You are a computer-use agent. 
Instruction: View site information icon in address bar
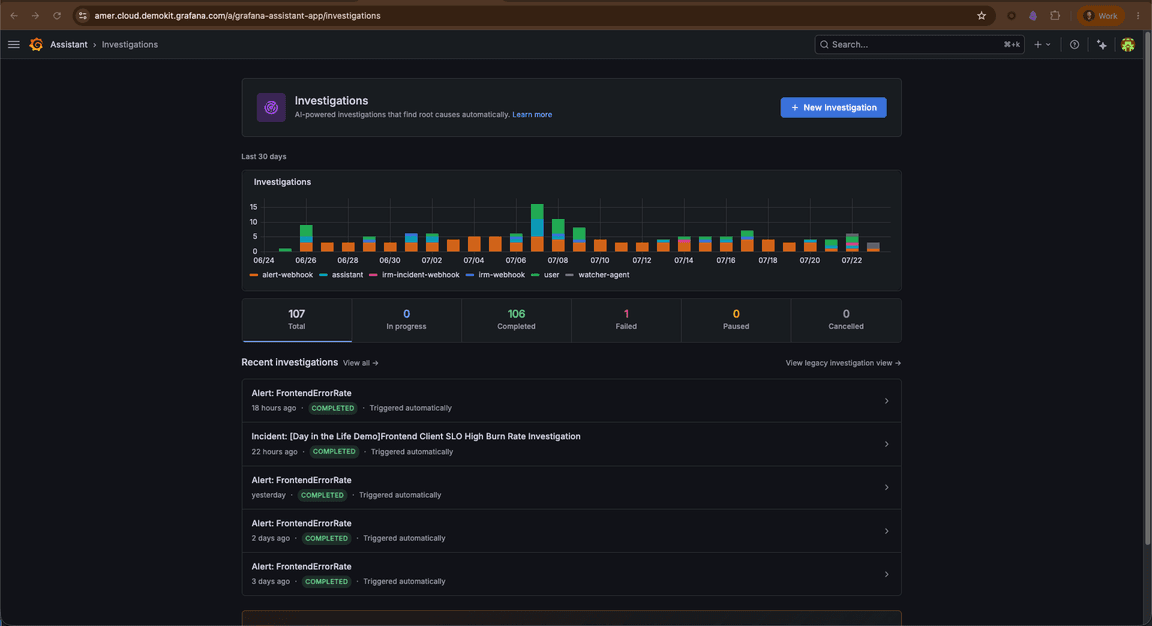point(83,15)
